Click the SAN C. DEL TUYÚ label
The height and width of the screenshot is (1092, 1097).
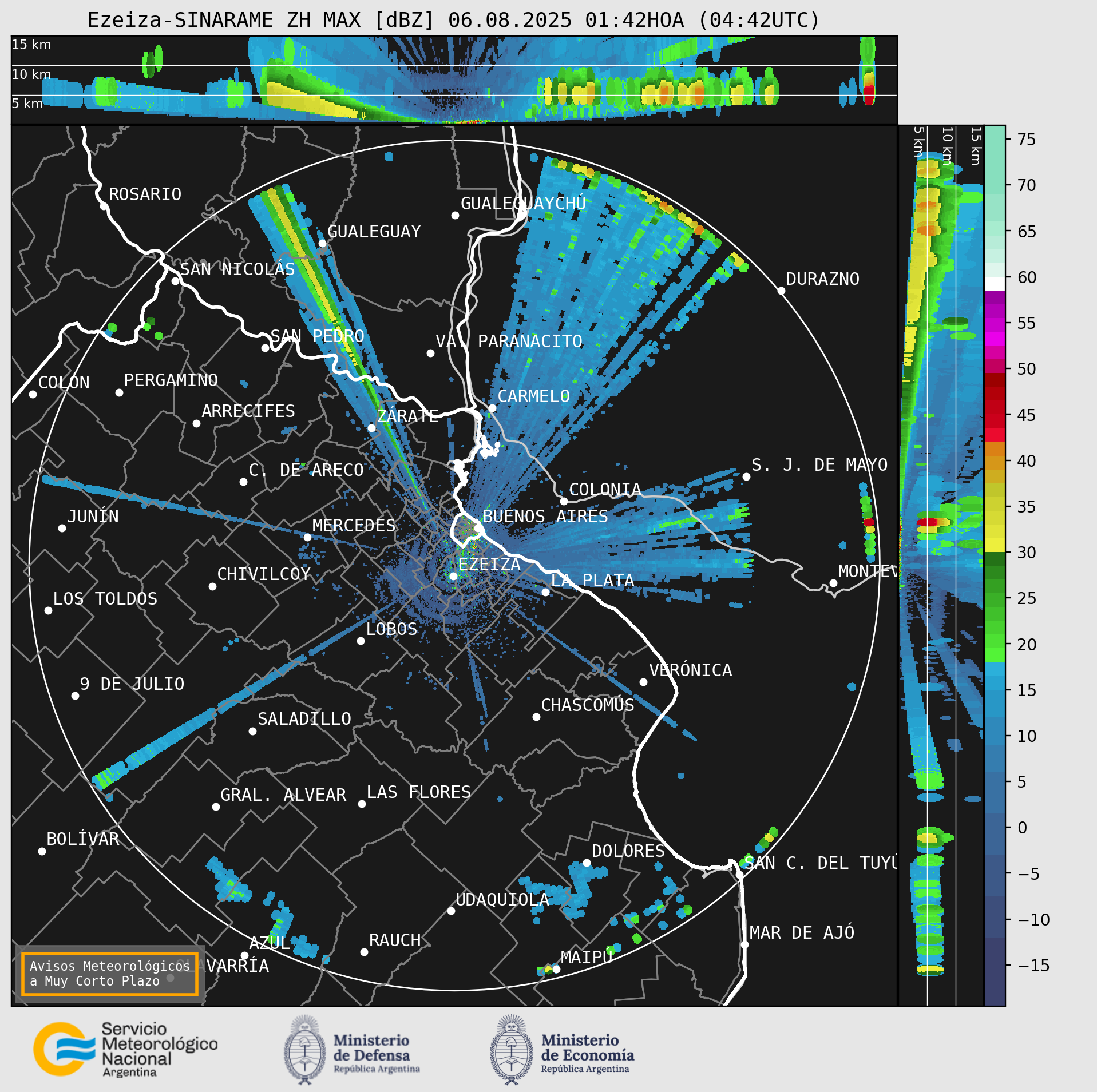(821, 863)
